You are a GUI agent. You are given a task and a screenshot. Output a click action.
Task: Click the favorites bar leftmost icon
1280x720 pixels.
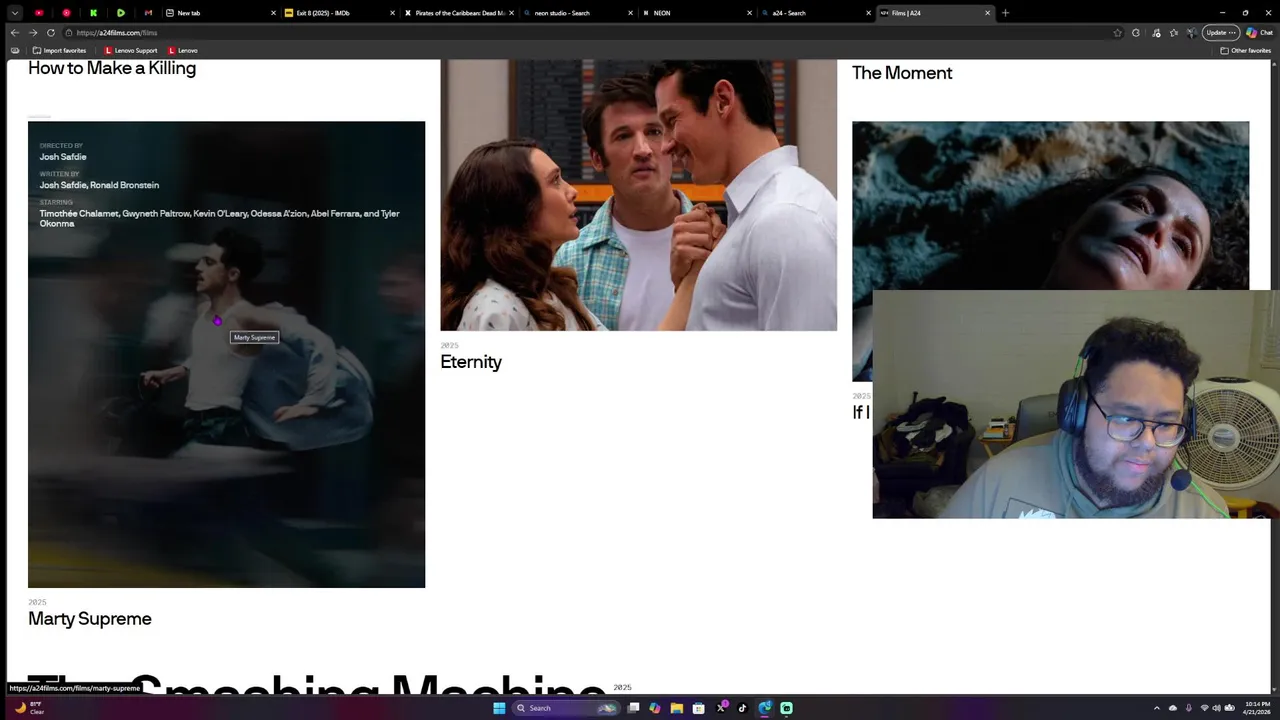point(14,50)
